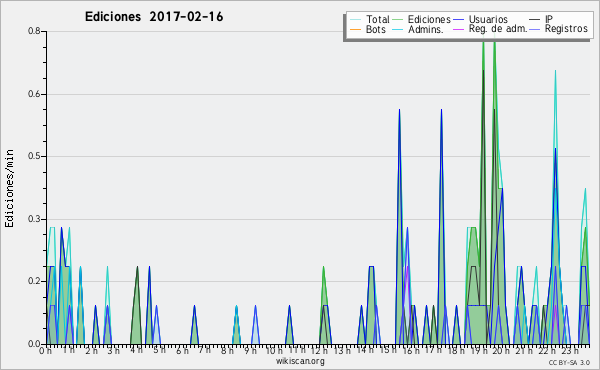
Task: Click the 12 h x-axis label
Action: [x=319, y=351]
